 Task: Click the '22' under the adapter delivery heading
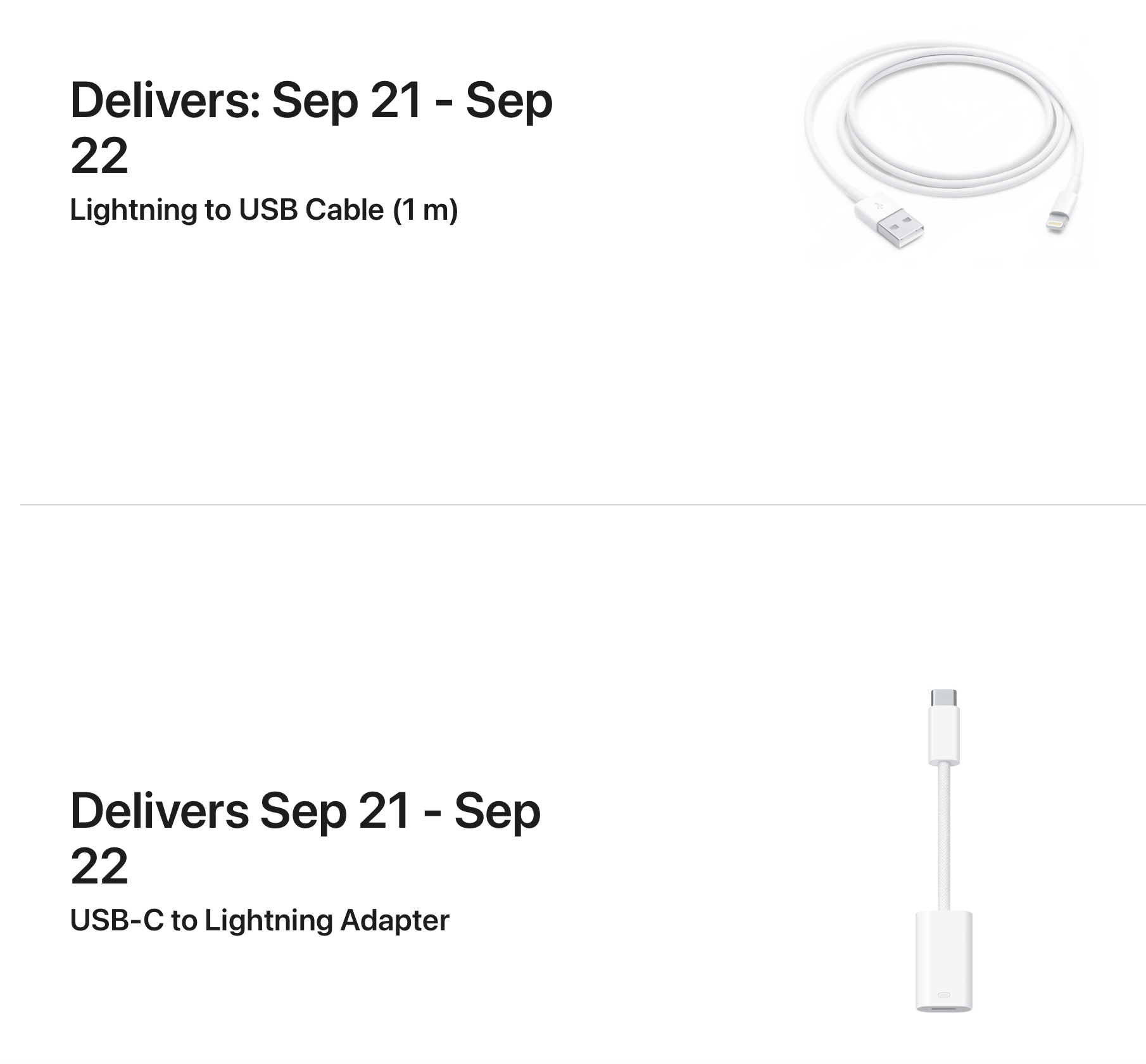click(x=99, y=866)
